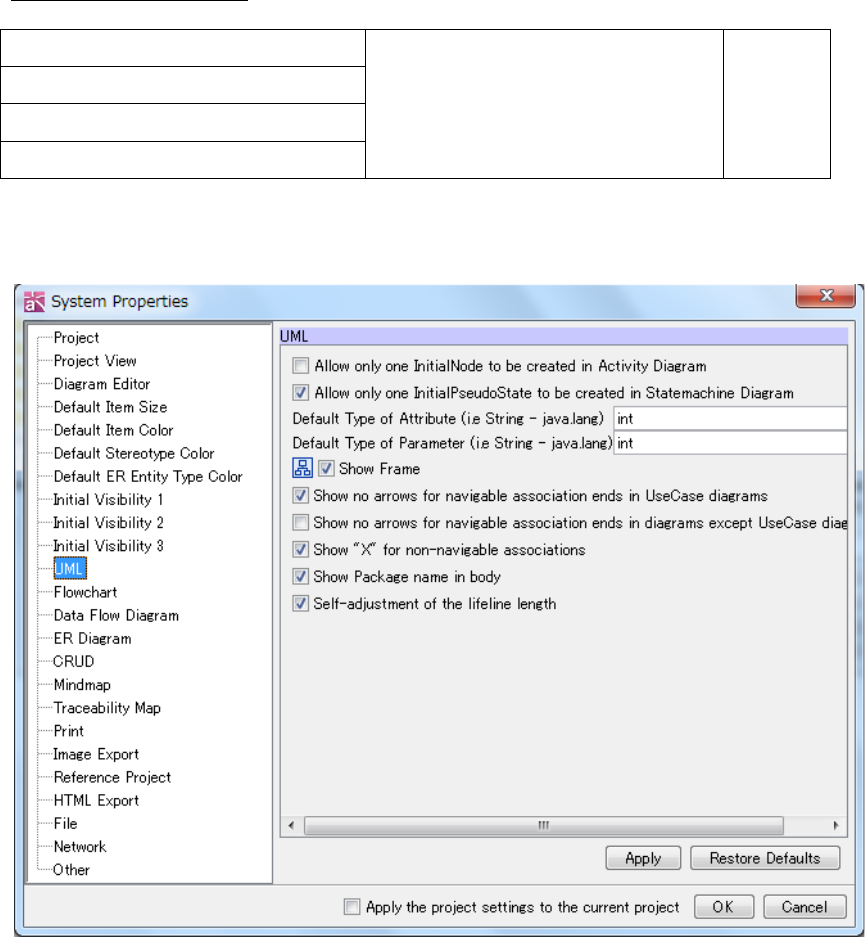Enable no arrows in diagrams except UseCase
This screenshot has height=937, width=865.
pos(300,522)
